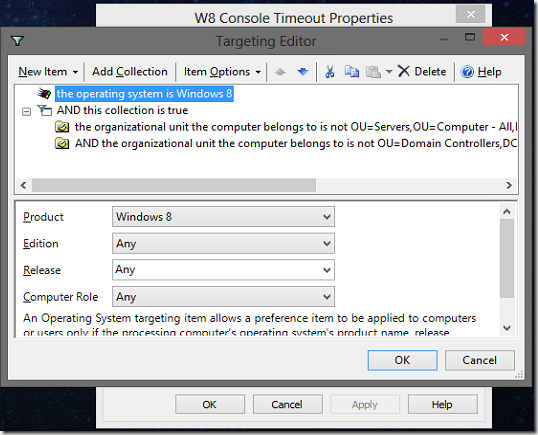Viewport: 538px width, 435px height.
Task: Click Help in W8 Console Timeout Properties
Action: pyautogui.click(x=443, y=404)
